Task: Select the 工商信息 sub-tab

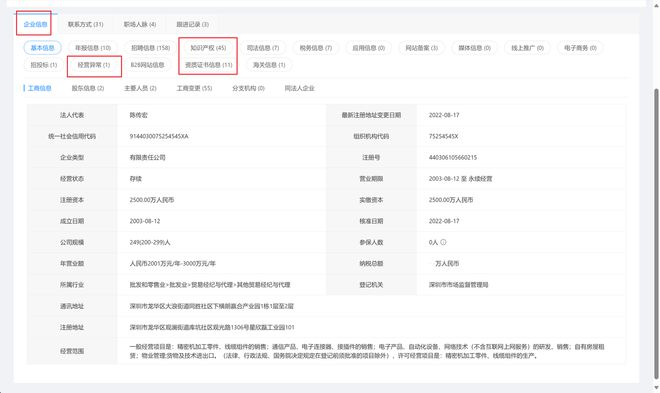Action: (x=39, y=88)
